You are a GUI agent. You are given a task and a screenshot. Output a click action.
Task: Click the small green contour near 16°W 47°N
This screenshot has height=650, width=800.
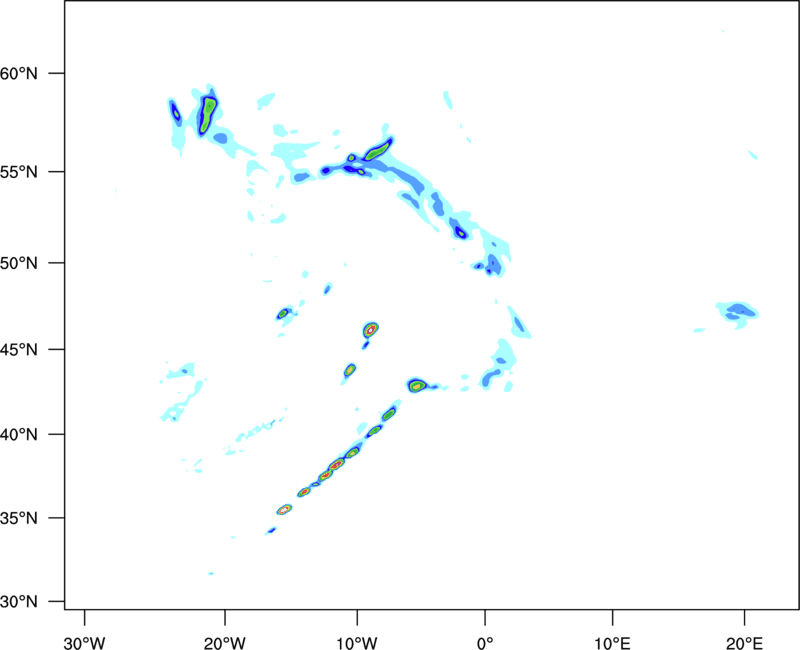283,314
